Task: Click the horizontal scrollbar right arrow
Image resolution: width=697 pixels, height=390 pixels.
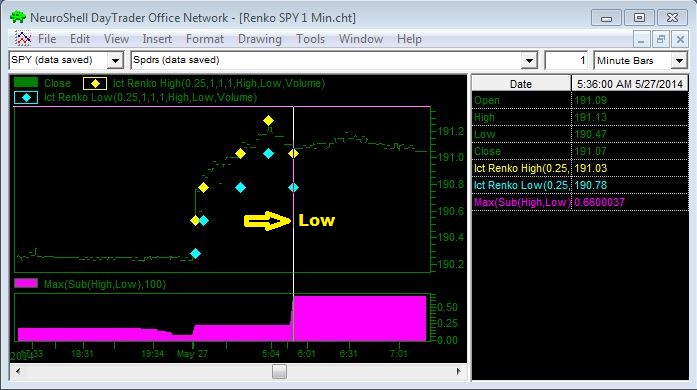Action: [x=459, y=371]
